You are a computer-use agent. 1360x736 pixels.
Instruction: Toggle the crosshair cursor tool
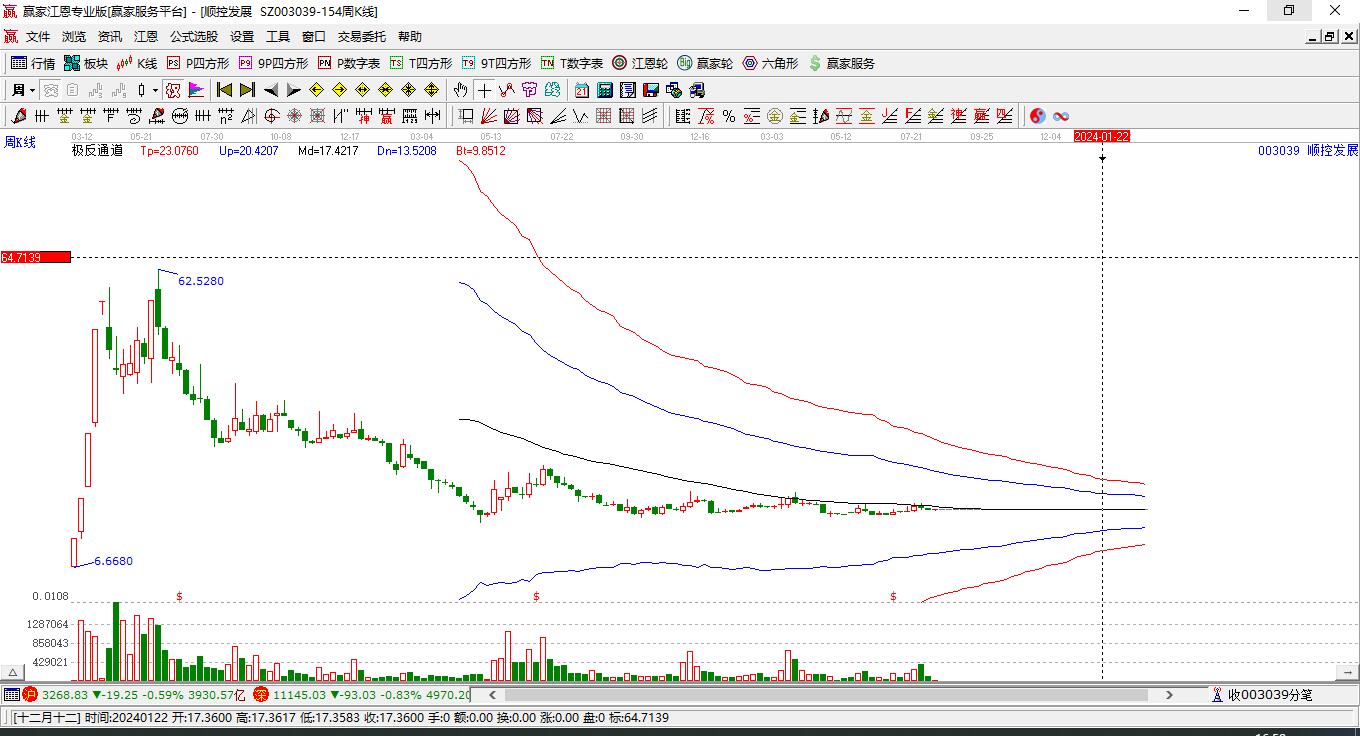tap(484, 90)
